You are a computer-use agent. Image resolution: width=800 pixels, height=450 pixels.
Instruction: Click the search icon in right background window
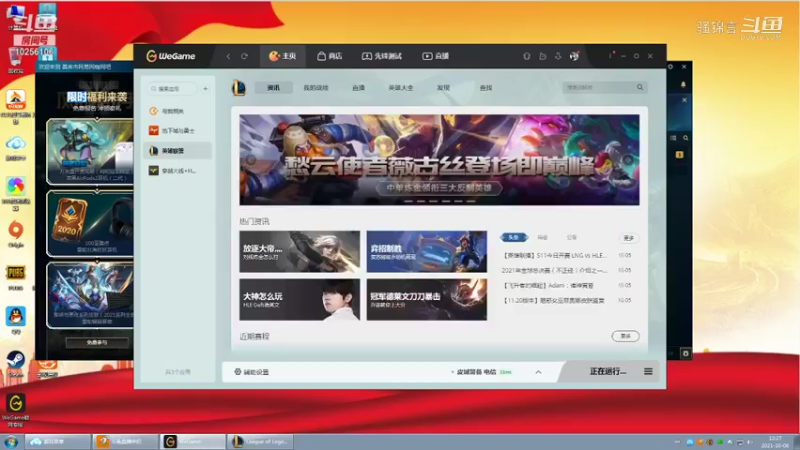click(686, 138)
